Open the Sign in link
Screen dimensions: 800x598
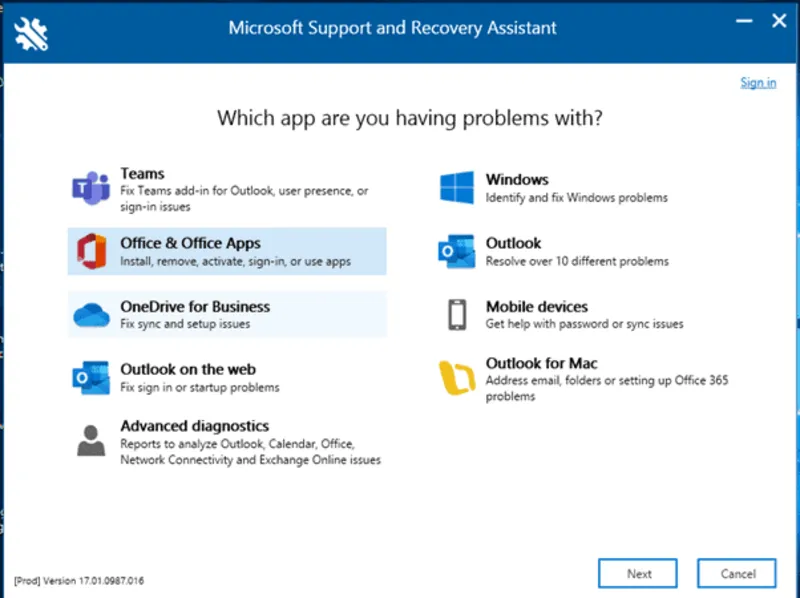757,82
